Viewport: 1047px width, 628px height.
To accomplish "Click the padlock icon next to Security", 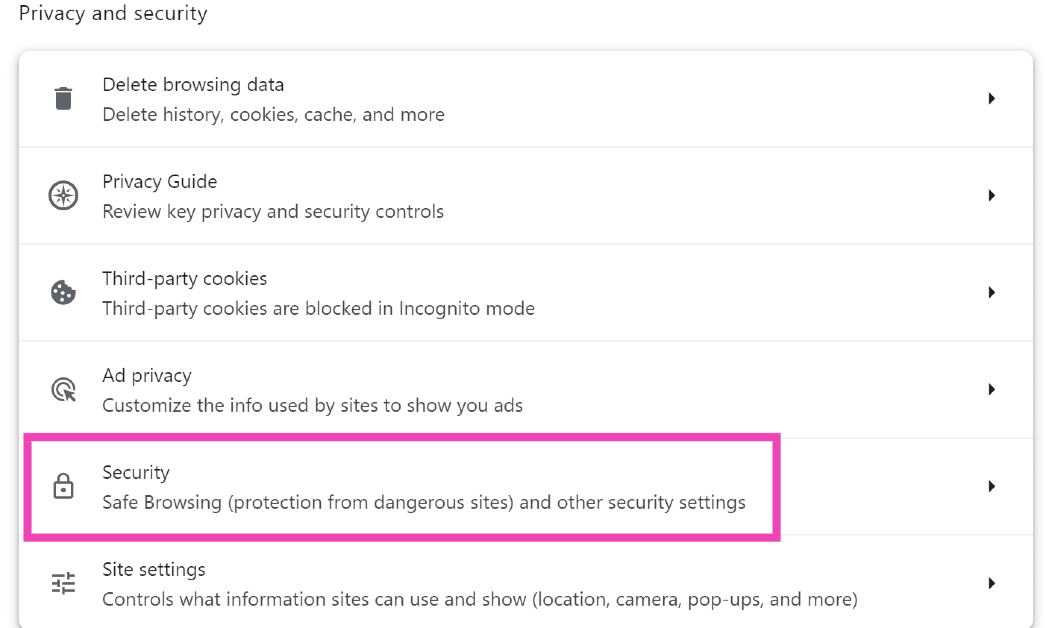I will point(63,487).
